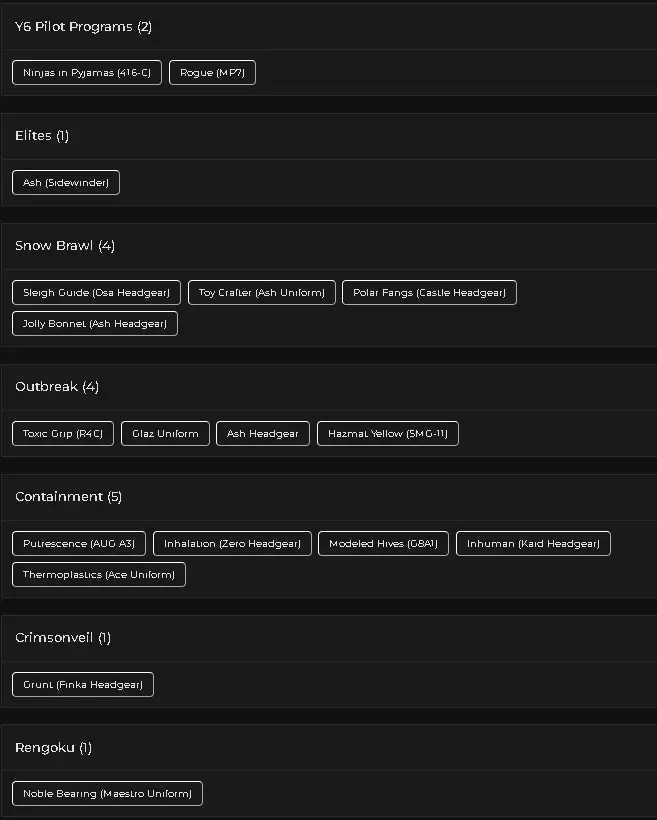The image size is (657, 820).
Task: Select Sleigh Guide (Osa Headgear) tag
Action: [x=96, y=293]
